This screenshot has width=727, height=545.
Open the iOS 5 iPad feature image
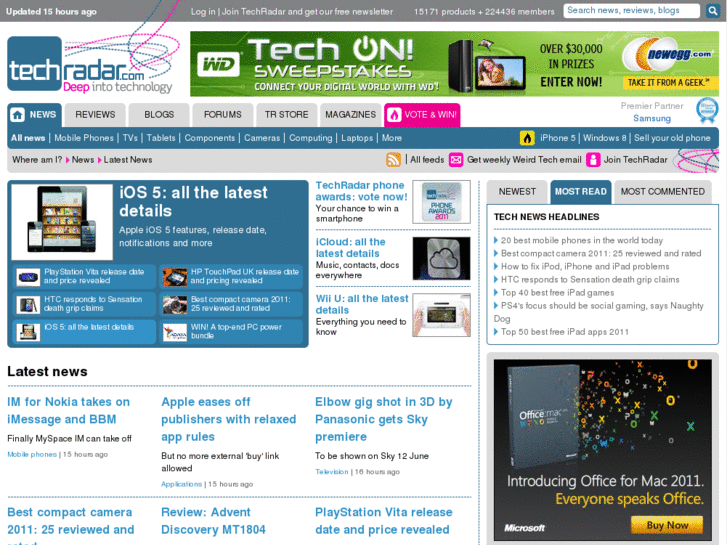point(62,222)
